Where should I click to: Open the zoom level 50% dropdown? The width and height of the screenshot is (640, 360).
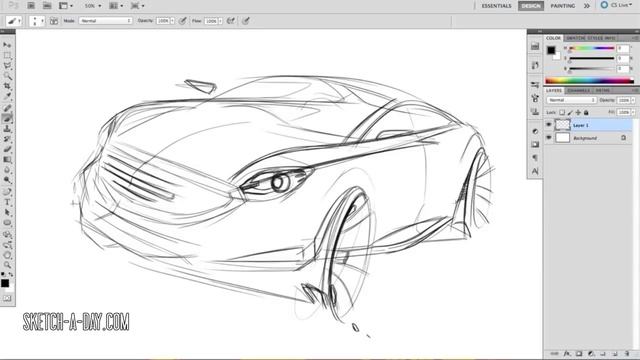tap(93, 6)
